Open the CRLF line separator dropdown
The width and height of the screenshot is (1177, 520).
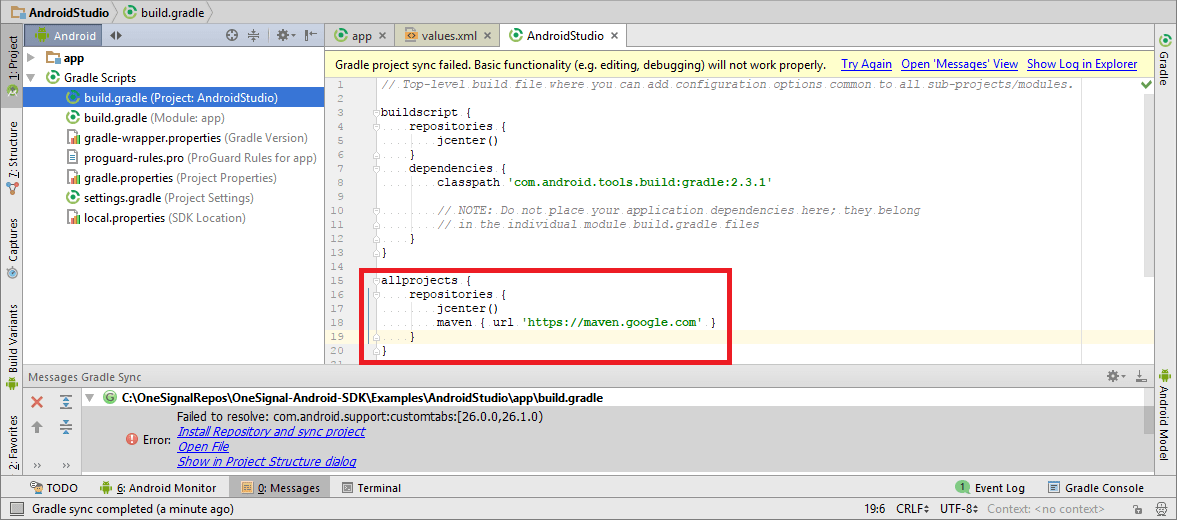point(914,509)
